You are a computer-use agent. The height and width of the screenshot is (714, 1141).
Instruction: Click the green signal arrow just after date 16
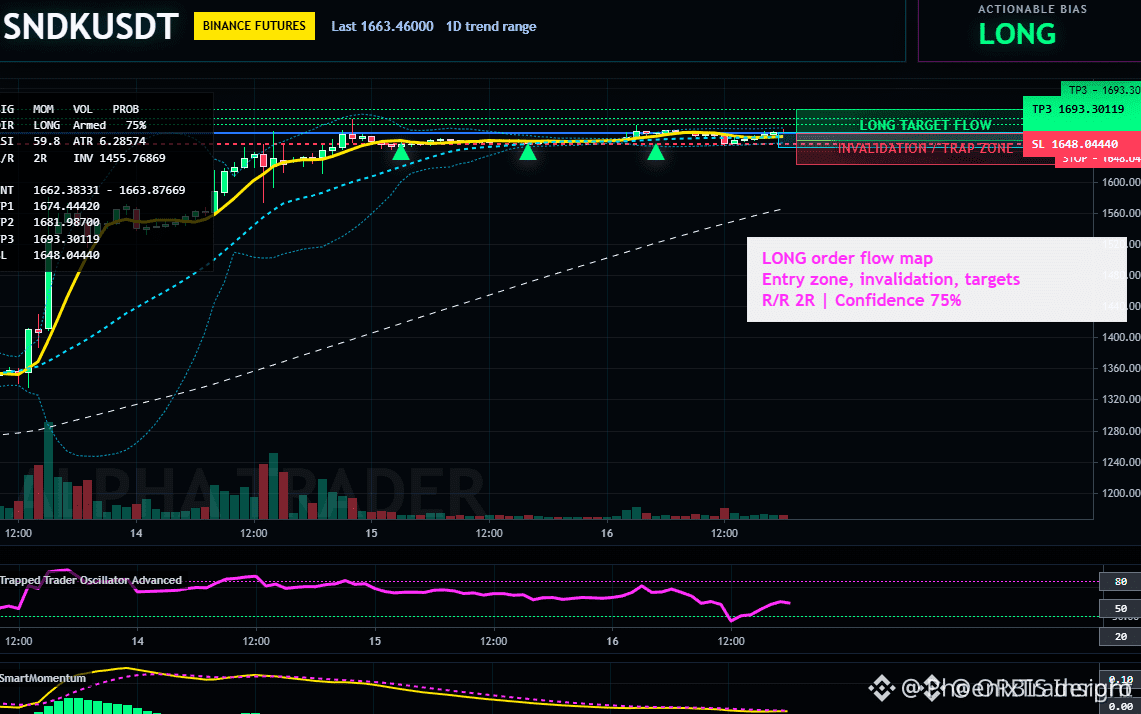click(656, 152)
